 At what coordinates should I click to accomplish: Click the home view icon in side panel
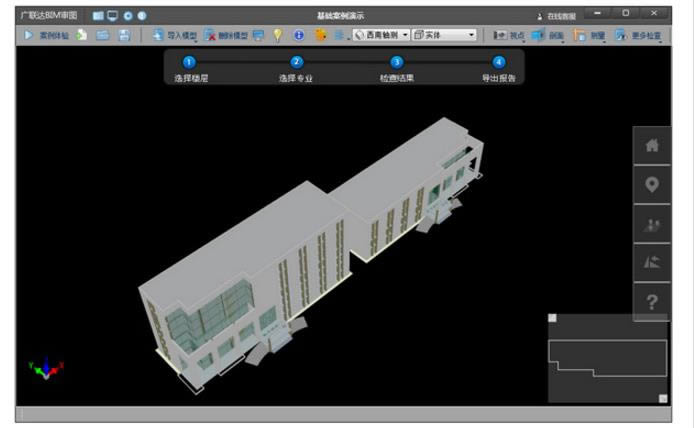pyautogui.click(x=652, y=145)
